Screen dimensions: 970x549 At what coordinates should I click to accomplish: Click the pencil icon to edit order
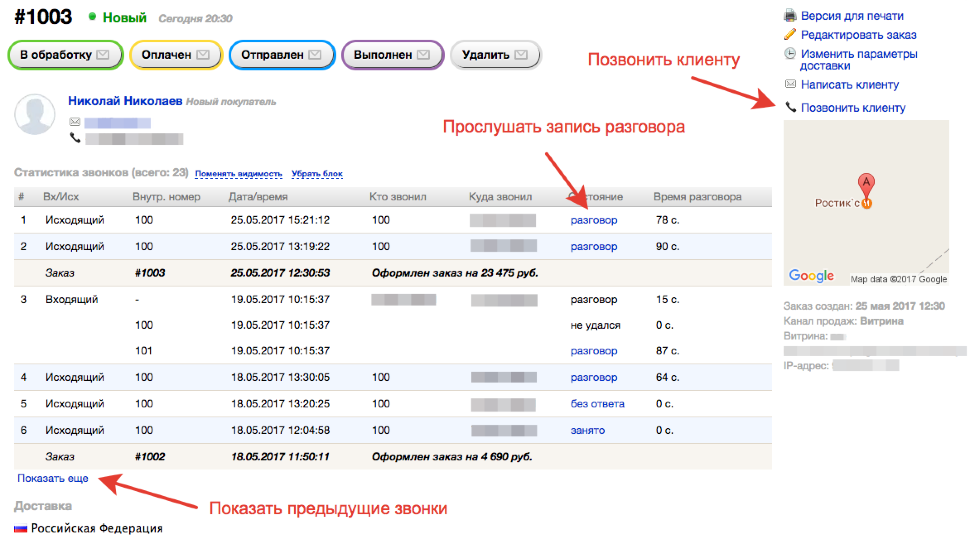click(791, 35)
